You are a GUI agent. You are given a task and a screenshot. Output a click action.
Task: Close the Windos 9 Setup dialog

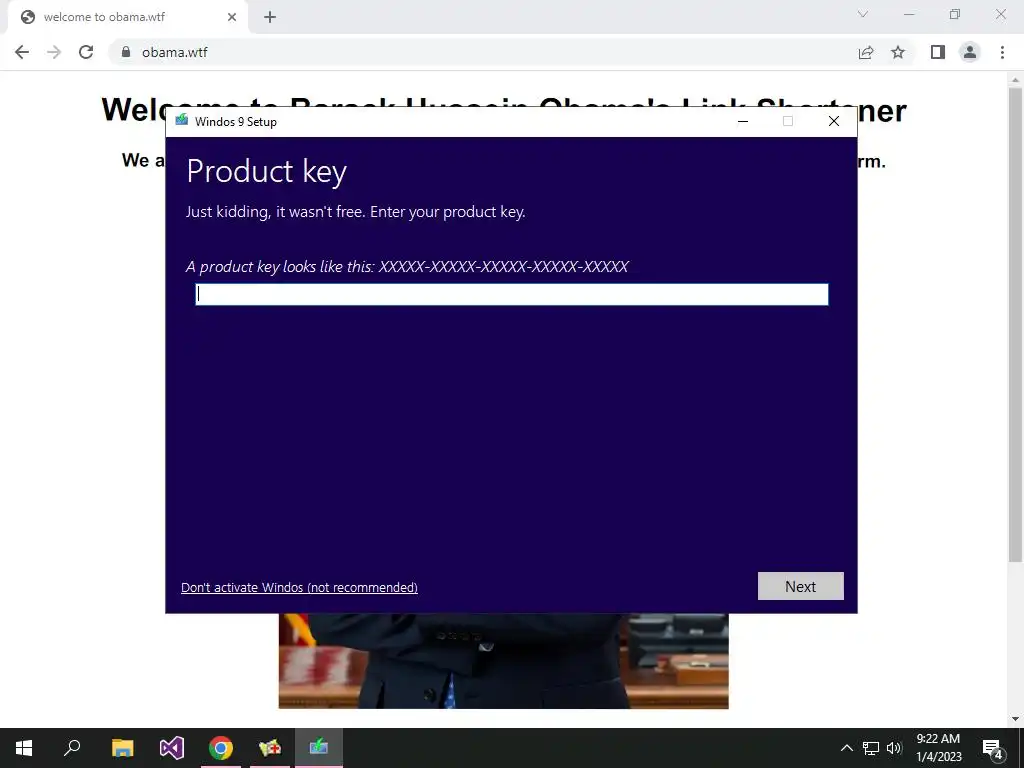click(834, 121)
